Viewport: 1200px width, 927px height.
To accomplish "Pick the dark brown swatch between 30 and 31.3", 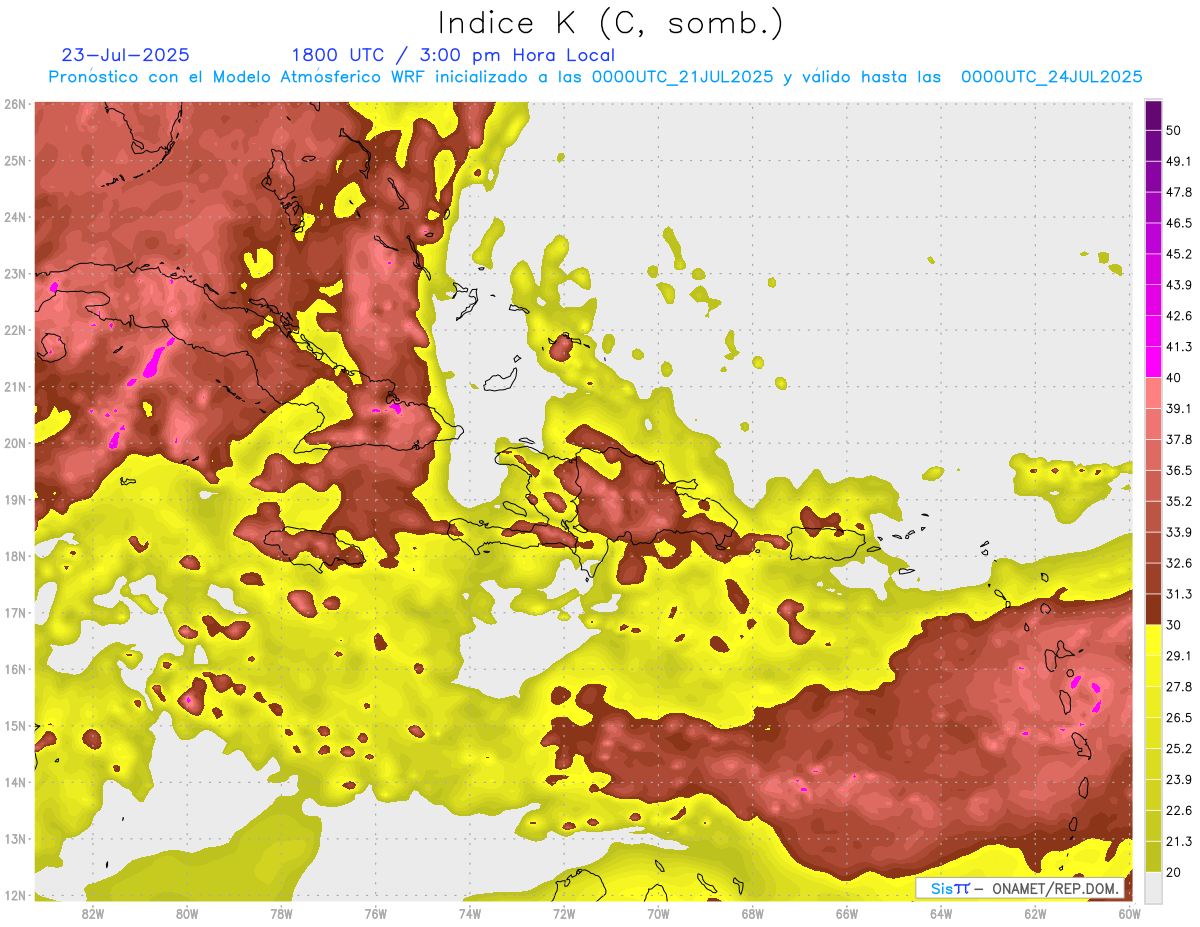I will pos(1153,610).
